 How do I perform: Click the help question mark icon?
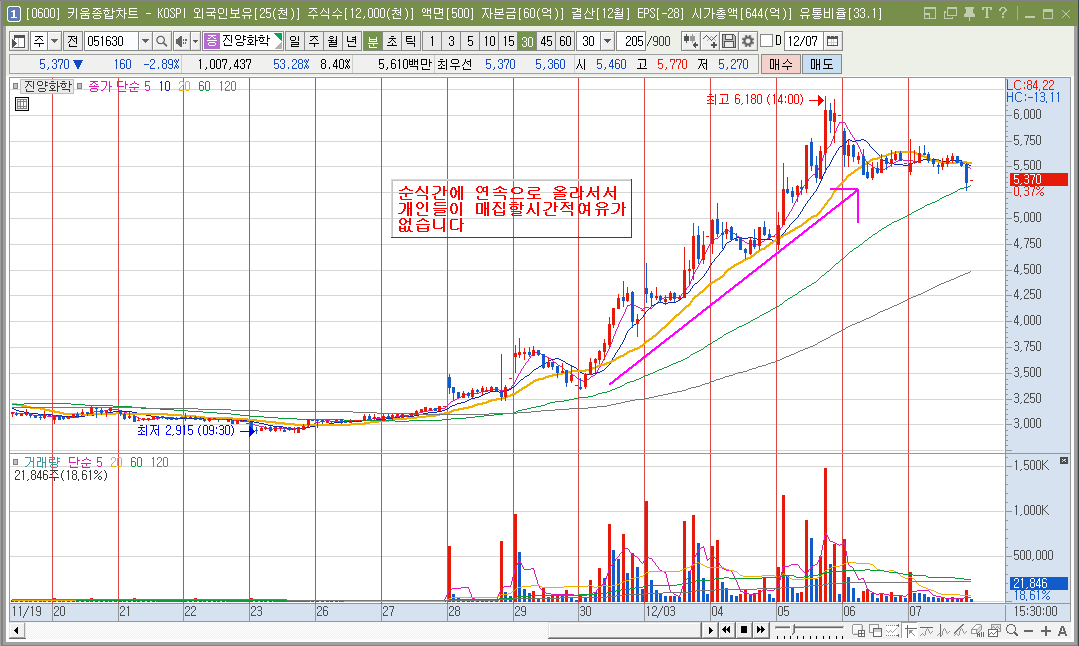1002,13
